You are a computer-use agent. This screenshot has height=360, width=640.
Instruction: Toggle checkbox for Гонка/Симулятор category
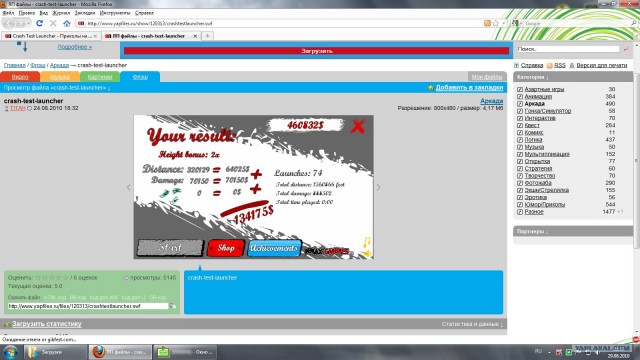520,111
